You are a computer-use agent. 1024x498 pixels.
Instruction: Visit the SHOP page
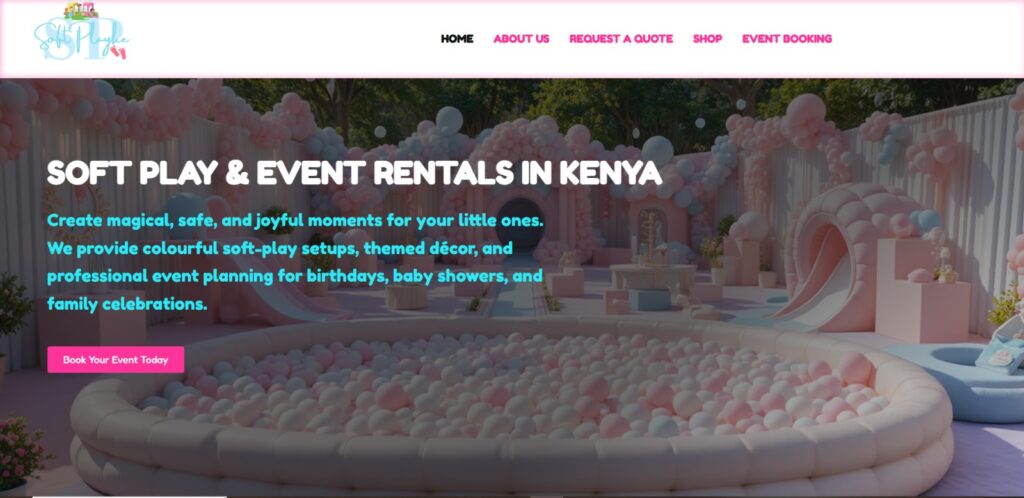click(707, 39)
